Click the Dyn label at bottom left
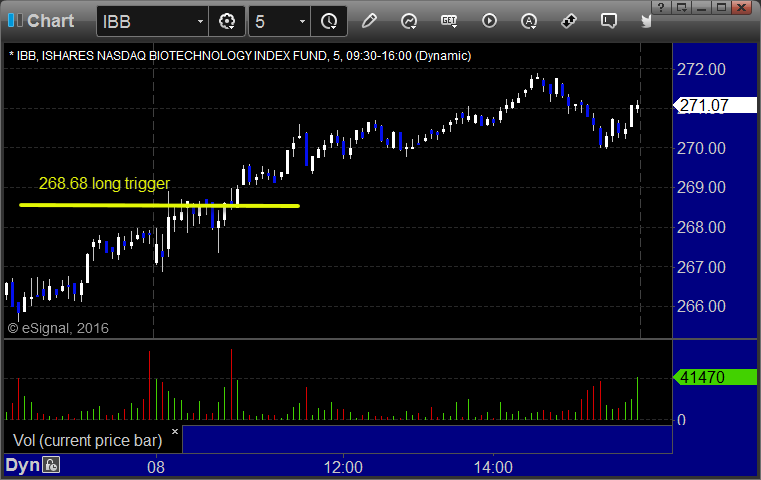Image resolution: width=761 pixels, height=480 pixels. point(22,465)
